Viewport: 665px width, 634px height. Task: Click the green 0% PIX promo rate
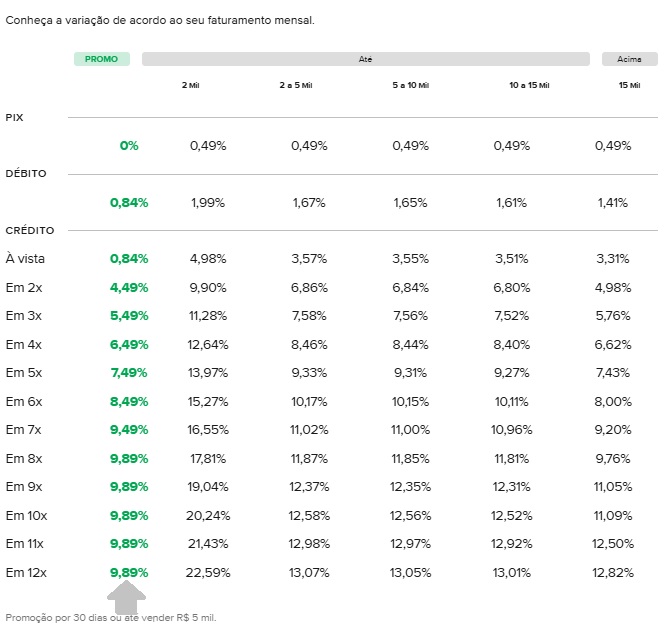tap(129, 146)
